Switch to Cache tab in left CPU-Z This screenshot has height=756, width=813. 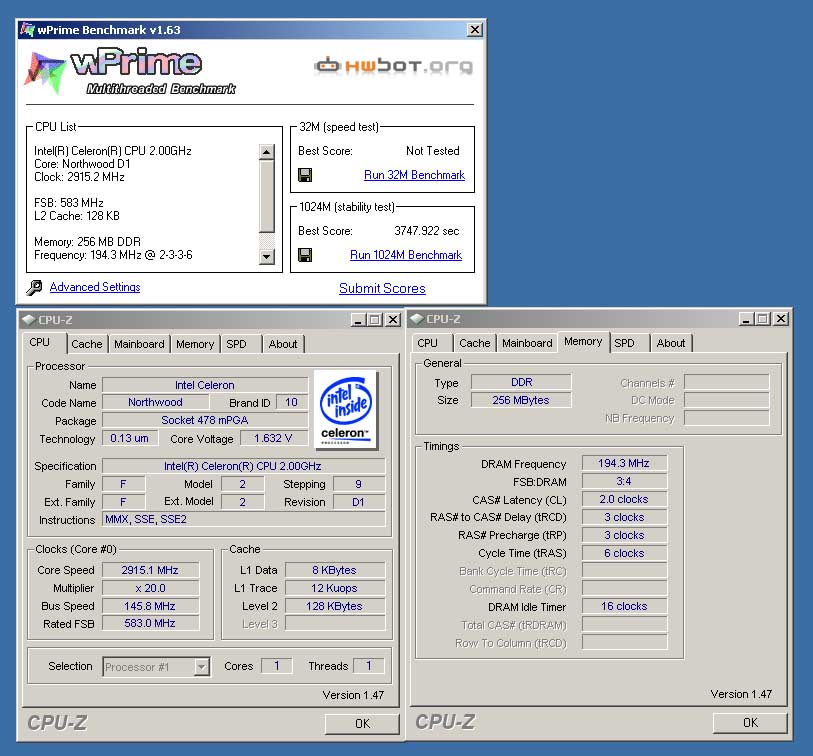click(x=87, y=344)
